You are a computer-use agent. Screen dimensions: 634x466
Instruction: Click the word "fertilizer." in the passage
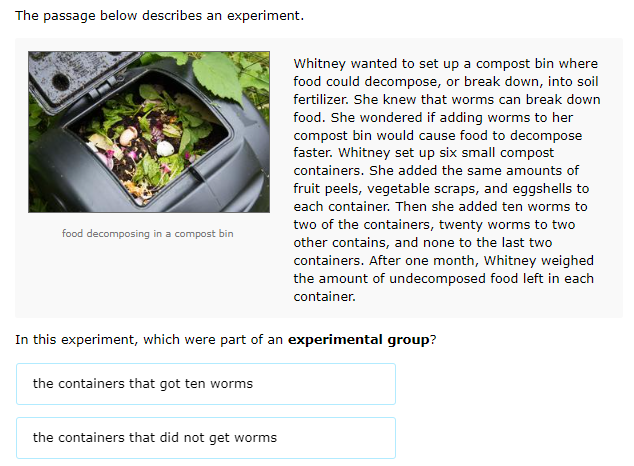tap(321, 99)
